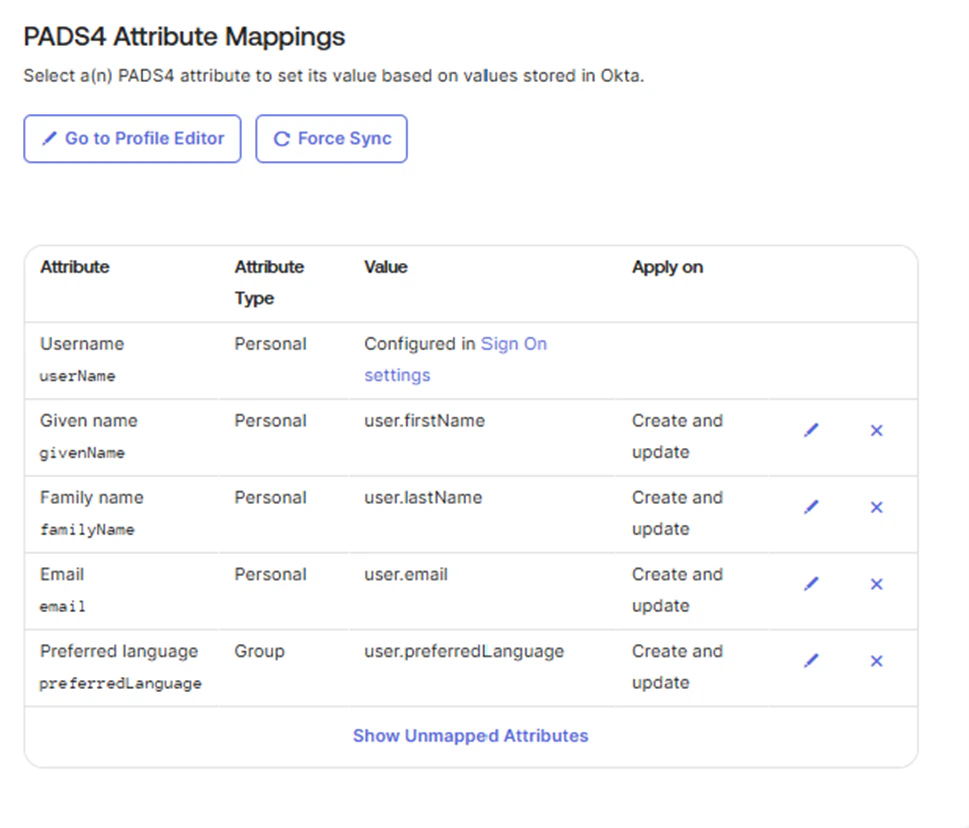Edit the Preferred language mapping pencil icon
This screenshot has height=828, width=969.
(x=811, y=661)
